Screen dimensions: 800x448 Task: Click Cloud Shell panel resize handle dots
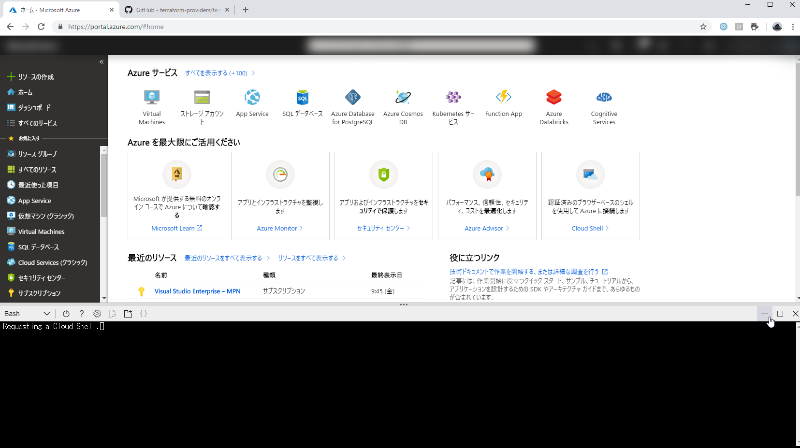click(x=404, y=305)
